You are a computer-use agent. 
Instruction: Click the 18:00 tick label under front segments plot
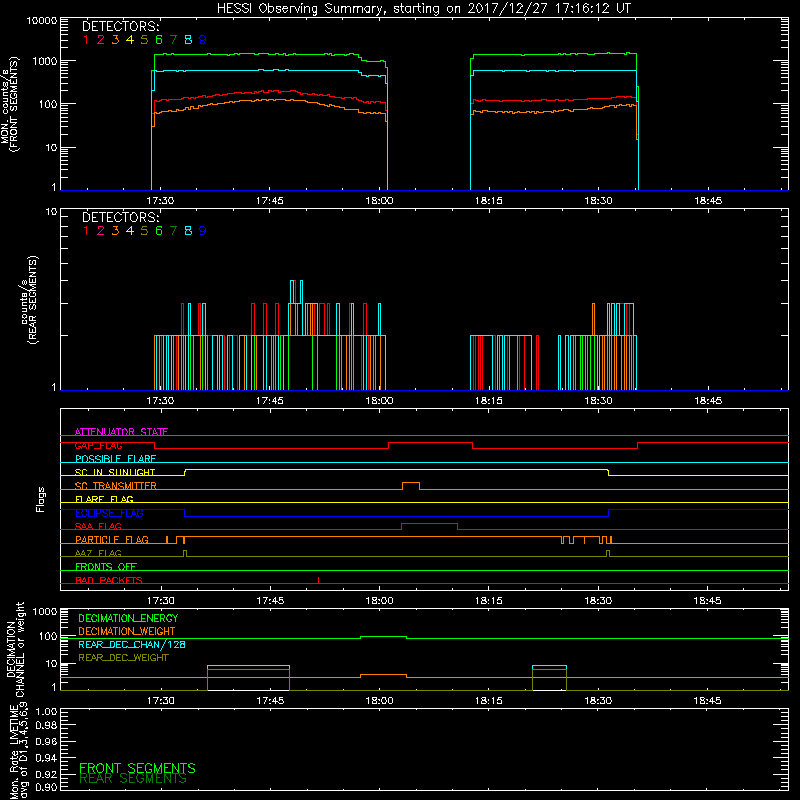[x=379, y=201]
